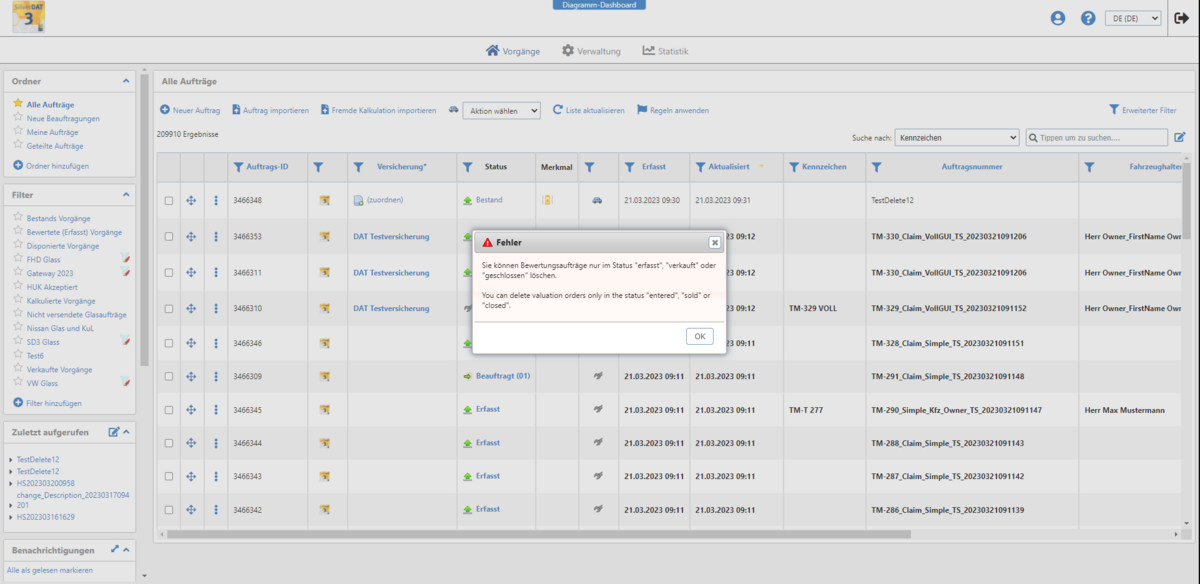
Task: Click the edit-filter icon next to SD3 Glass
Action: coord(126,341)
